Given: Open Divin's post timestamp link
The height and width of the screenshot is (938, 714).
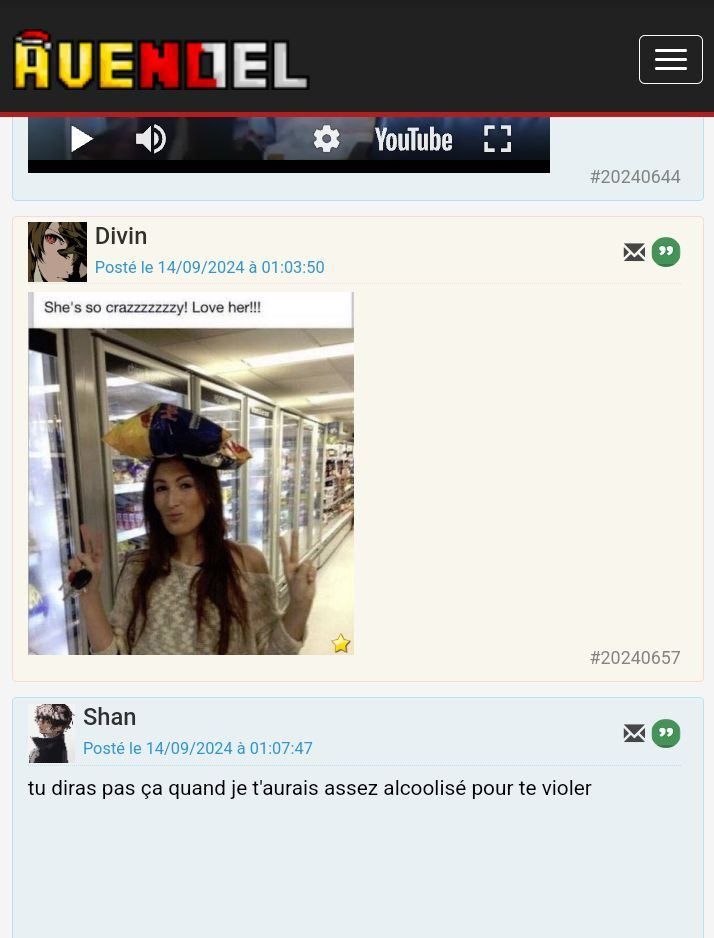Looking at the screenshot, I should pyautogui.click(x=209, y=267).
